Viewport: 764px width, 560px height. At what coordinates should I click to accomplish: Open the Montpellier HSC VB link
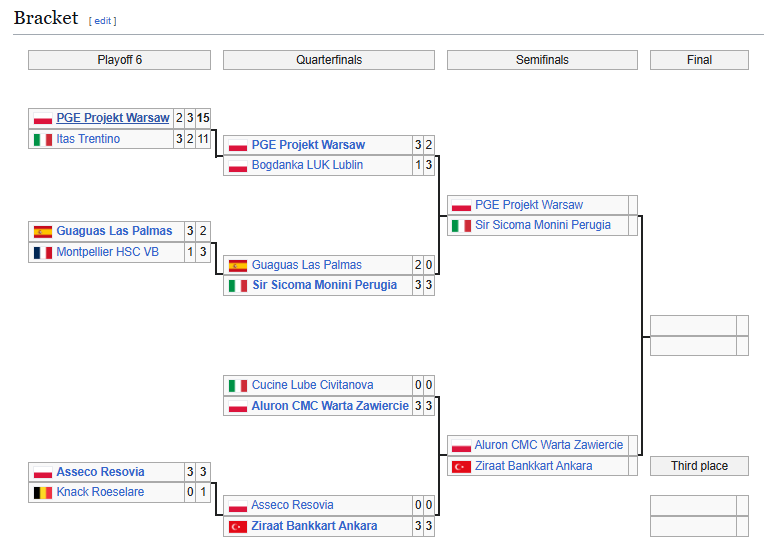coord(107,252)
